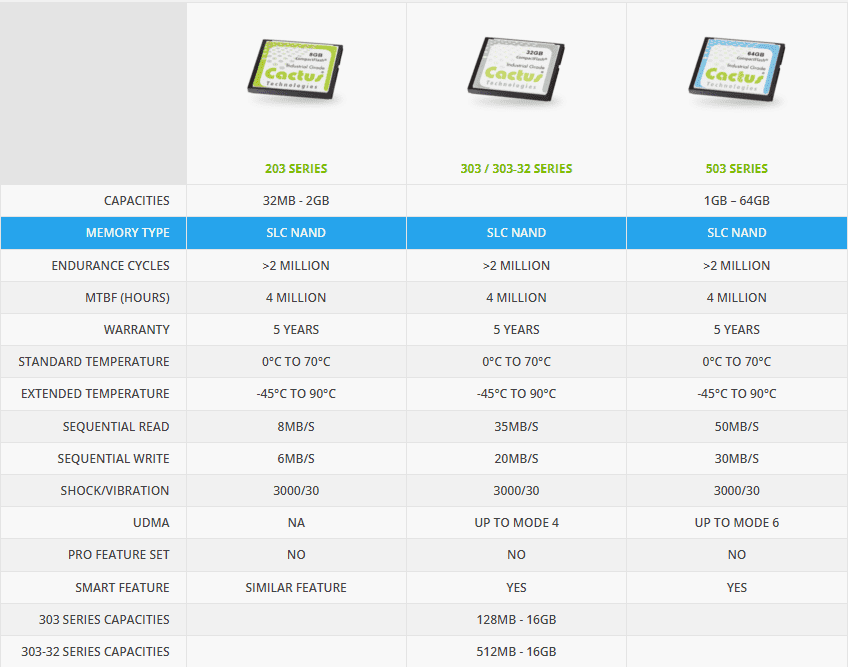
Task: Select the 32MB - 2GB capacity cell
Action: coord(296,201)
